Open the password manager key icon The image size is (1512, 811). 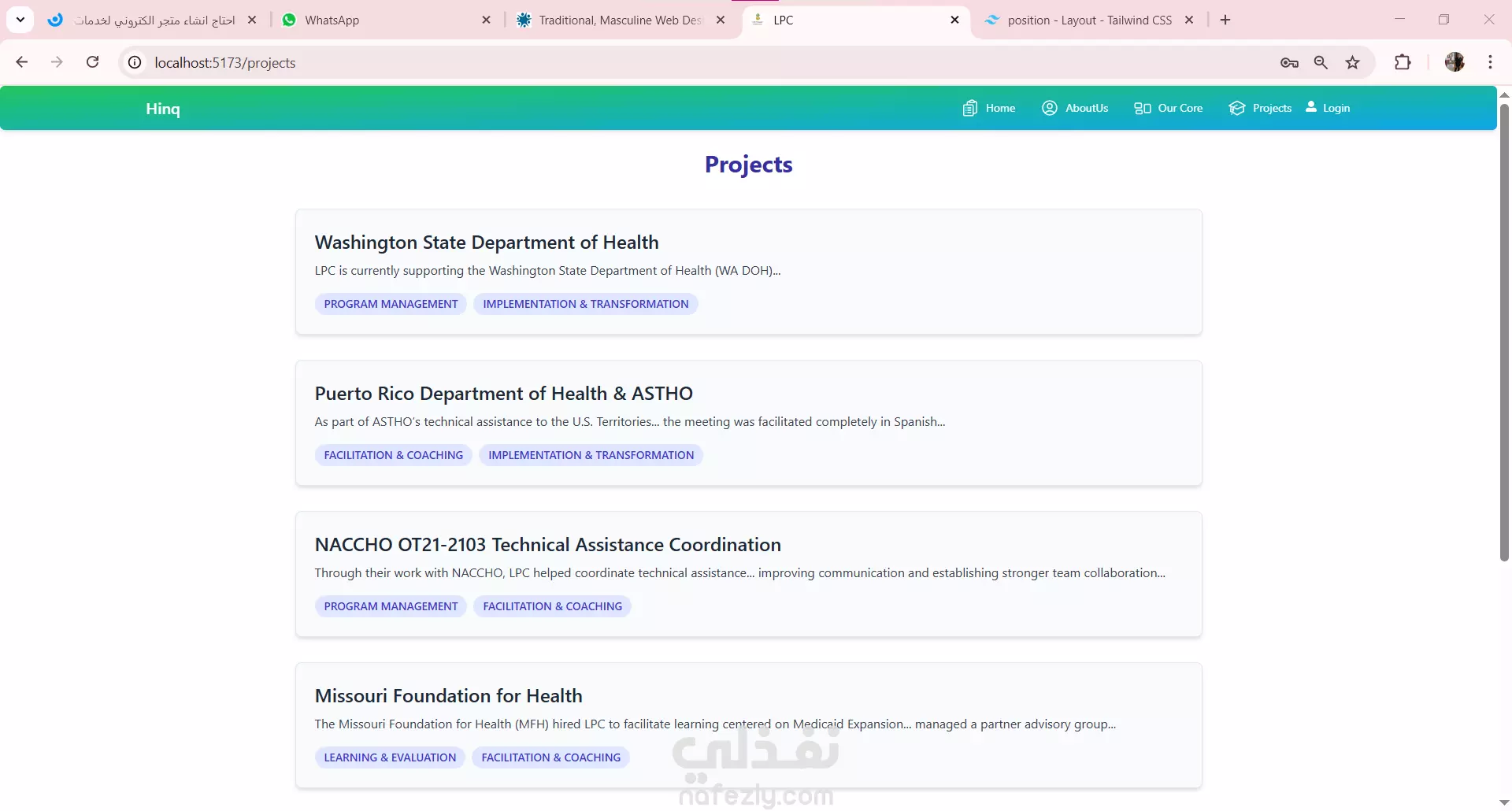click(1289, 62)
